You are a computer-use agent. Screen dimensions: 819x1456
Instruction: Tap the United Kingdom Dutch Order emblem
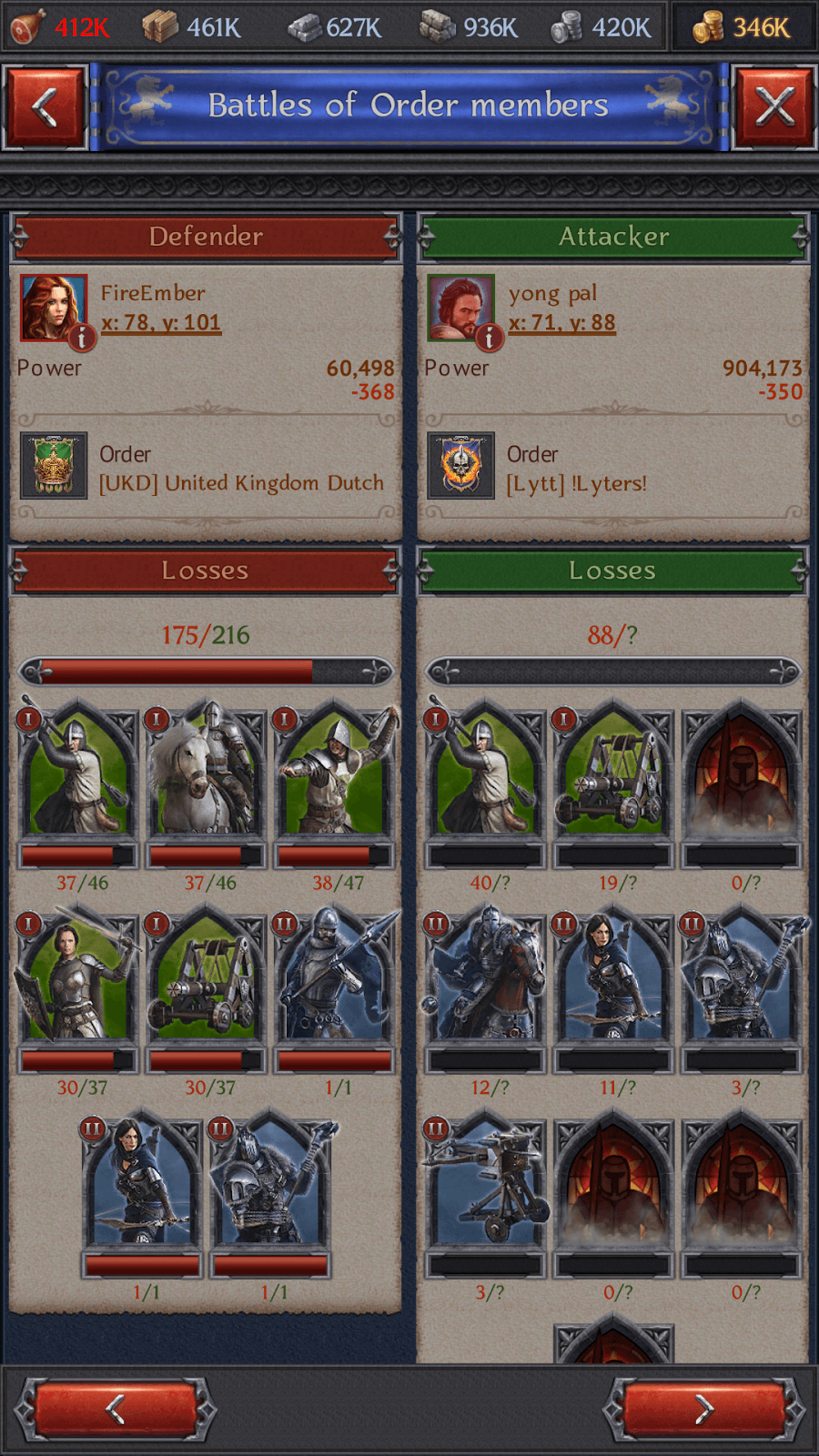click(54, 465)
